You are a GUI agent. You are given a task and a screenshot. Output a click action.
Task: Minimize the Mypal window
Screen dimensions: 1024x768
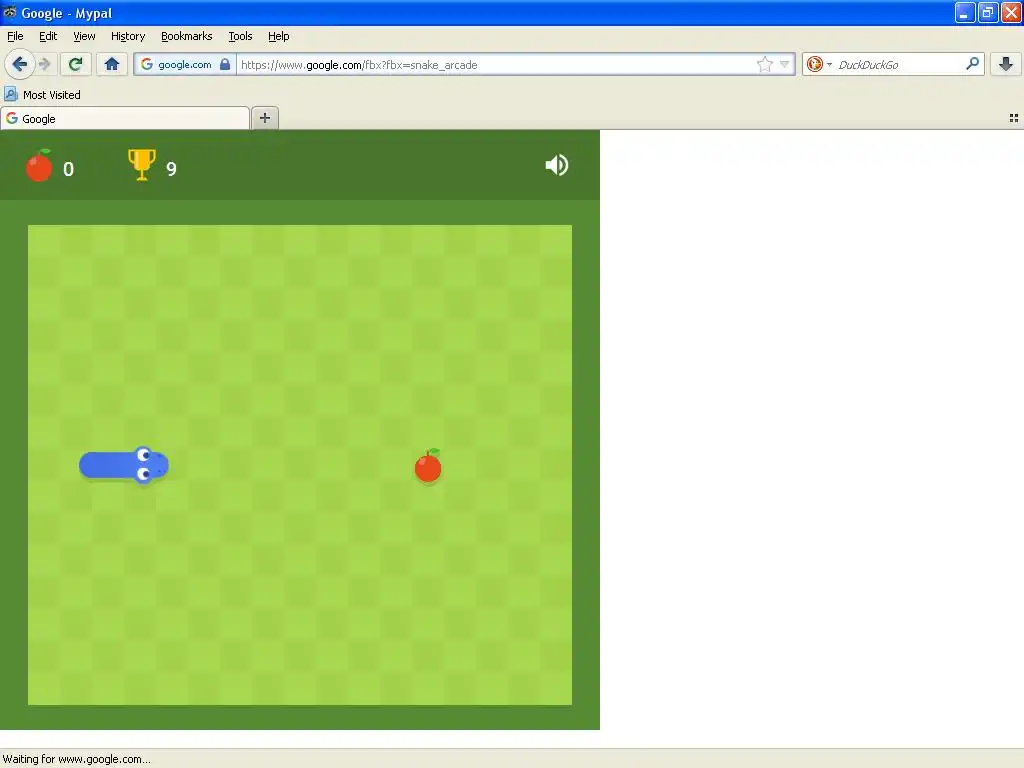[965, 12]
